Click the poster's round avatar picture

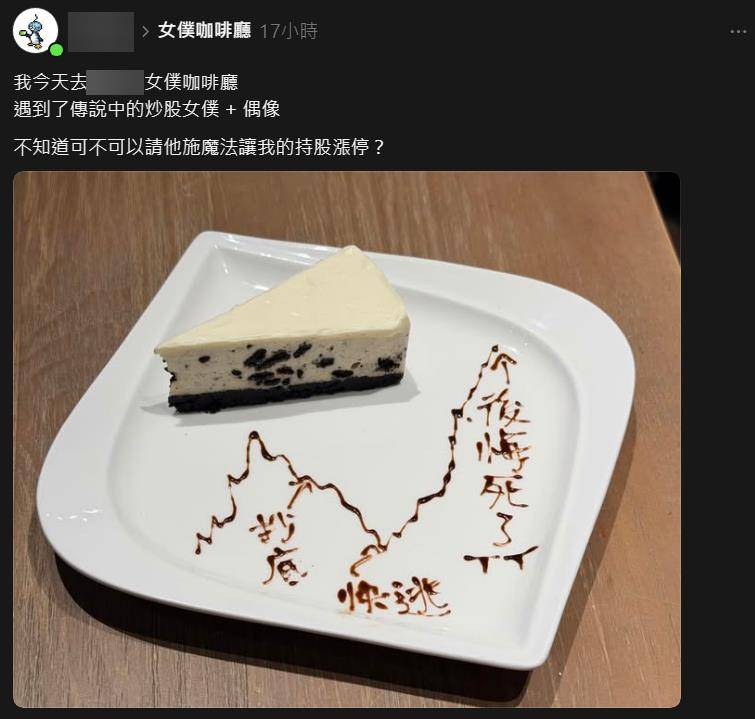click(x=36, y=31)
